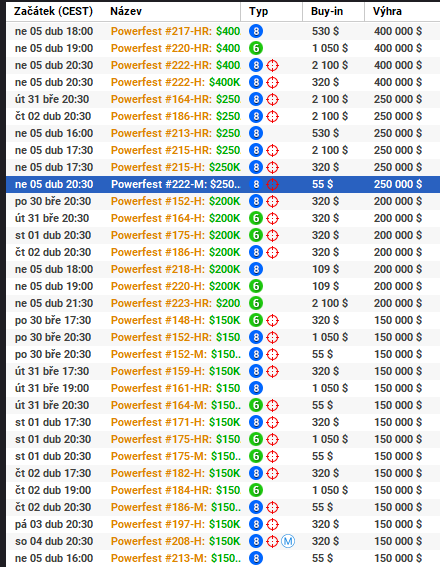The image size is (440, 567).
Task: Click the 6-max icon for Powerfest #220-HR
Action: [256, 48]
